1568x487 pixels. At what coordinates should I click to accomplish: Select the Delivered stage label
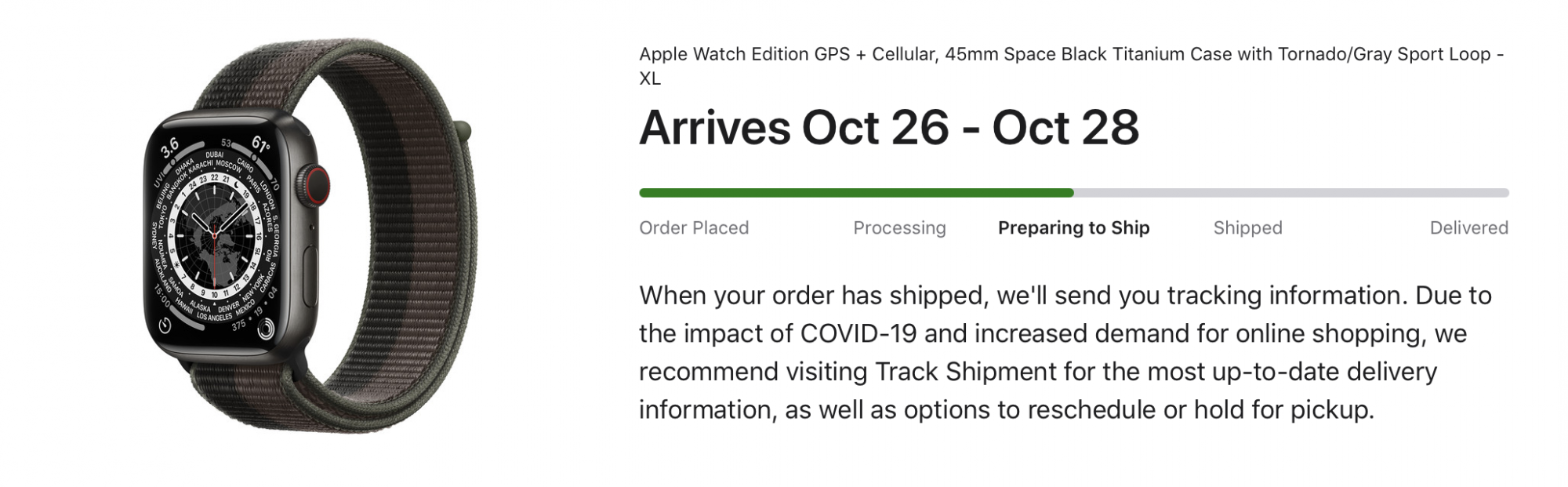(x=1468, y=227)
